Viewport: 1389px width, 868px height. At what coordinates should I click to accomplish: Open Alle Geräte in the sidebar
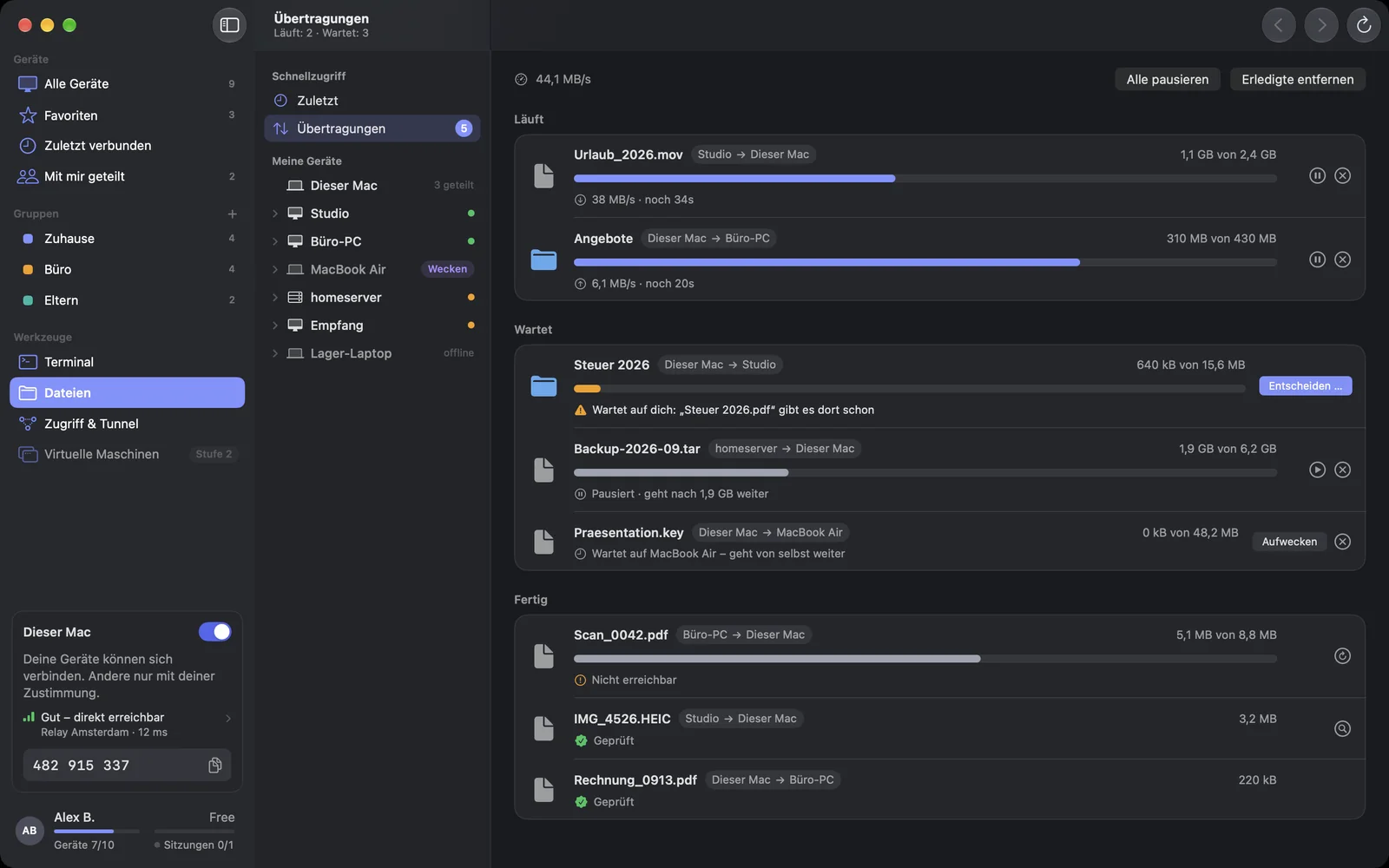[x=127, y=84]
